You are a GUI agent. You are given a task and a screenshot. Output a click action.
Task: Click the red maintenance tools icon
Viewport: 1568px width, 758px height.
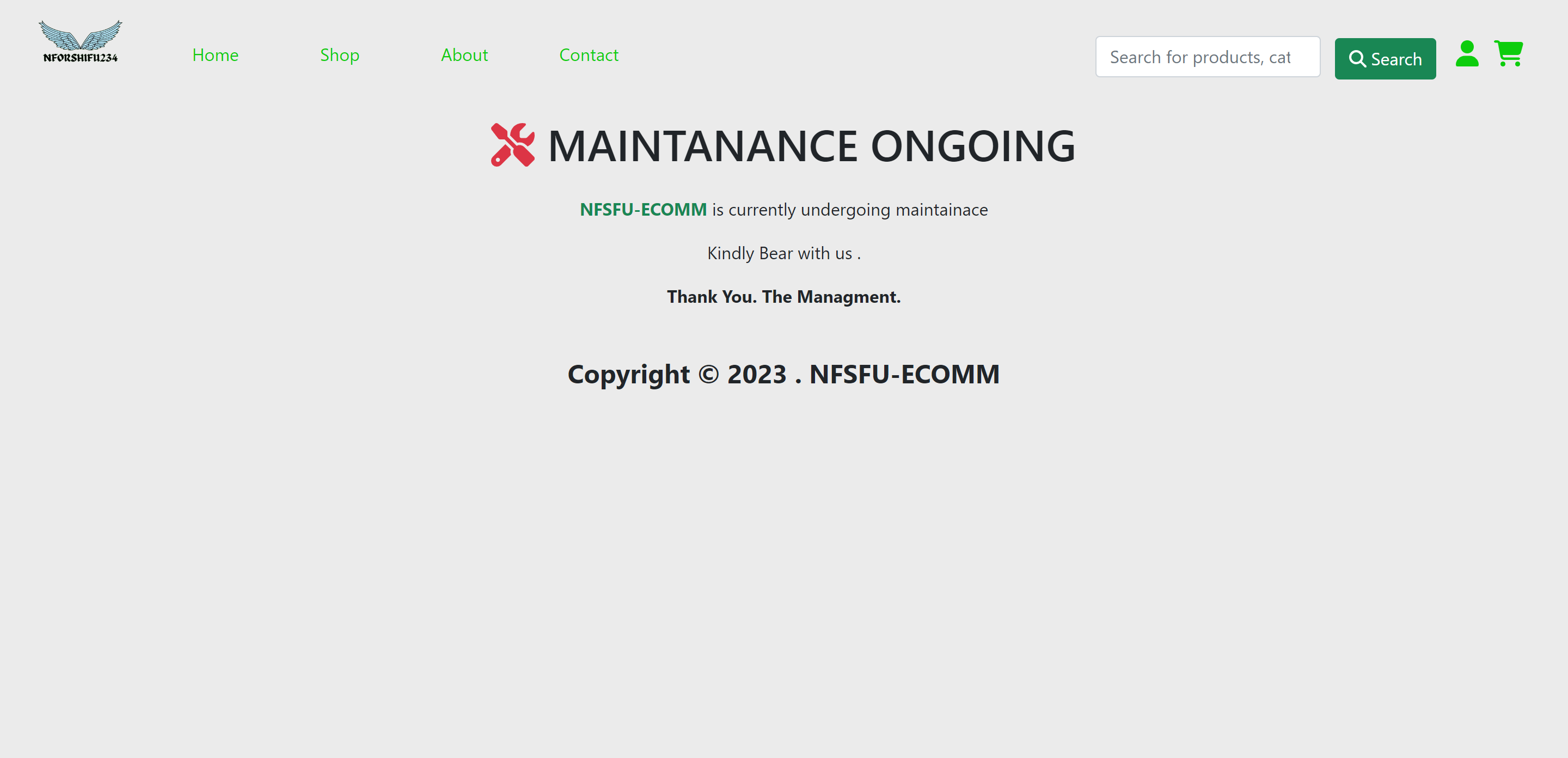[x=512, y=145]
